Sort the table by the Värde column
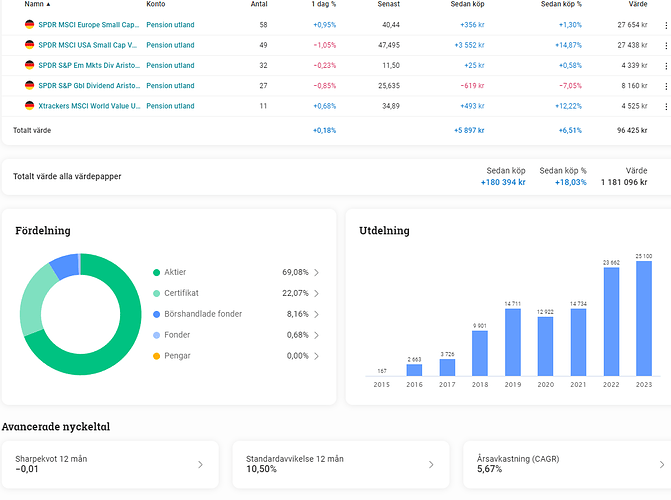The height and width of the screenshot is (500, 671). [x=637, y=4]
